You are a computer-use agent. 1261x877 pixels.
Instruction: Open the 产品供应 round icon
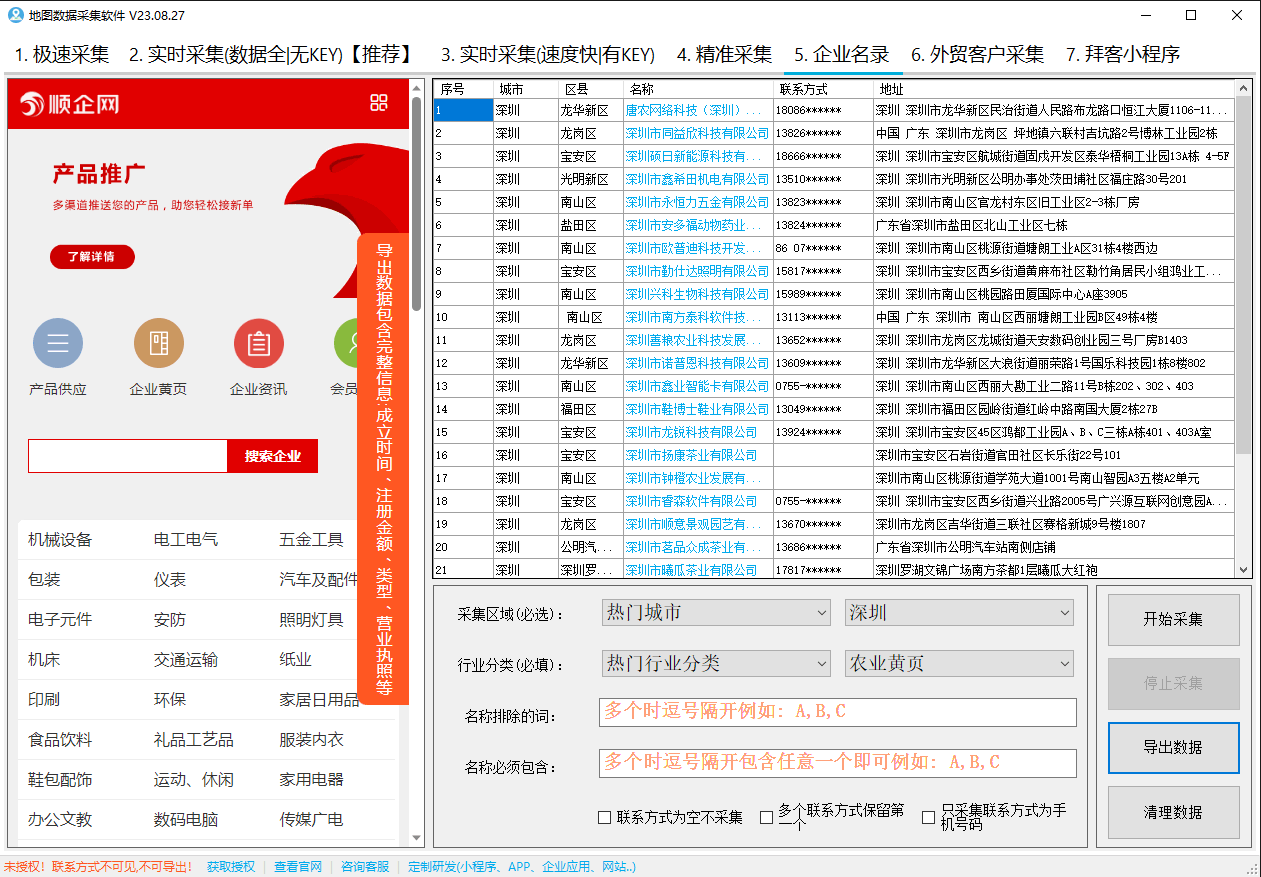point(58,344)
